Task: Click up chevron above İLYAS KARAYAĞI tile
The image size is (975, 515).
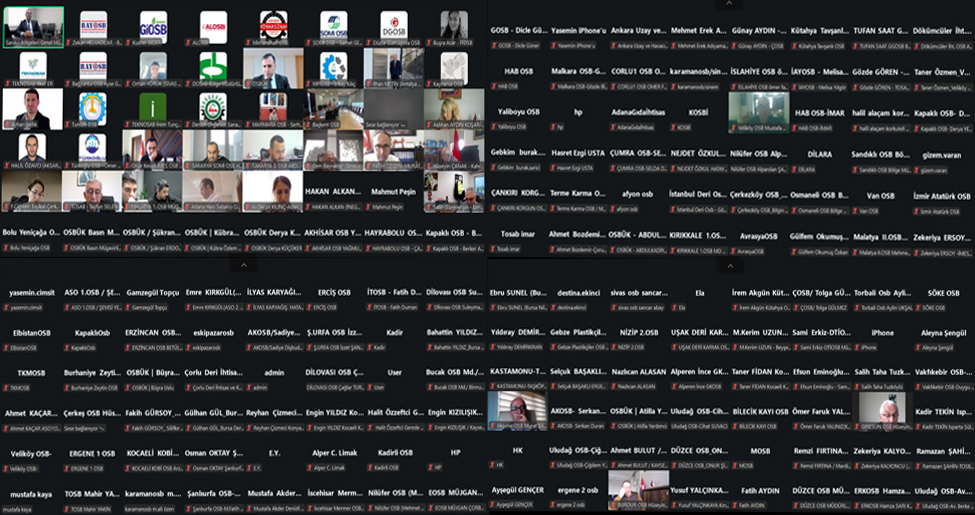Action: pyautogui.click(x=243, y=266)
